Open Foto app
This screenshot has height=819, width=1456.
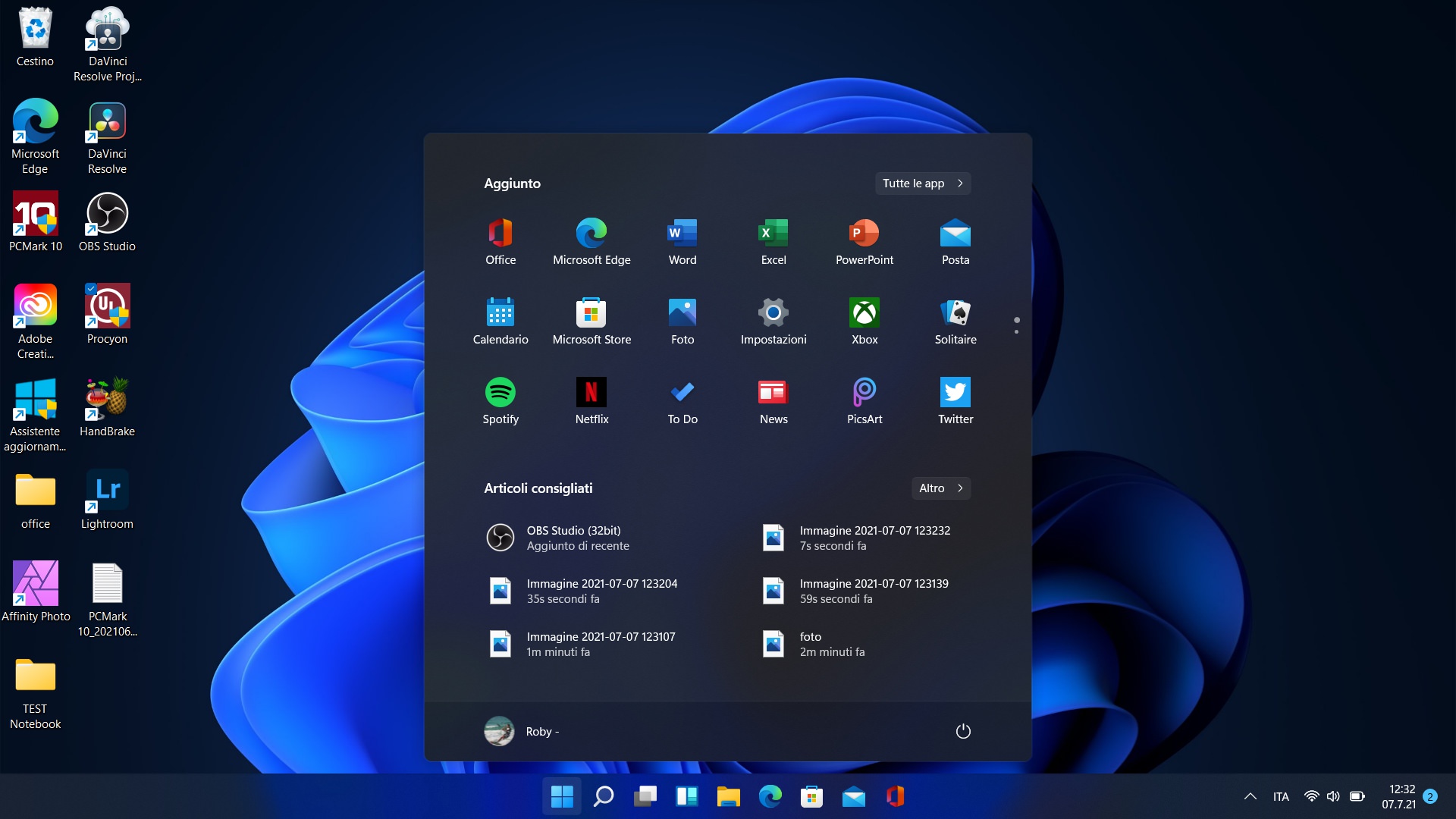coord(682,322)
